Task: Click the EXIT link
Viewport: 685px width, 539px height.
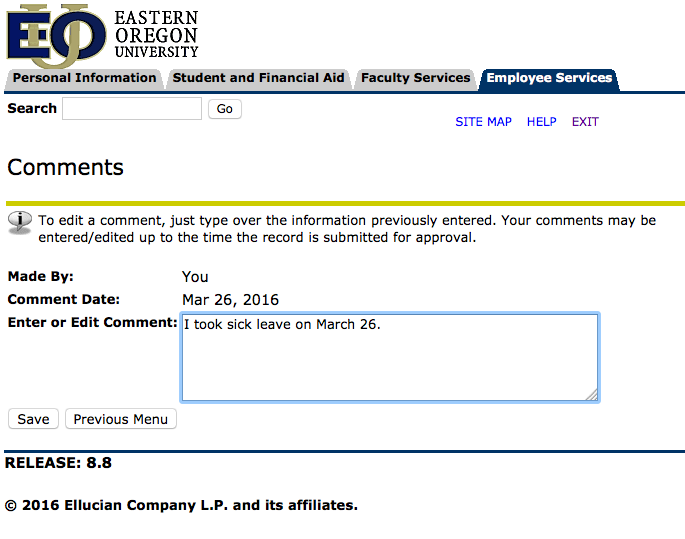Action: [585, 122]
